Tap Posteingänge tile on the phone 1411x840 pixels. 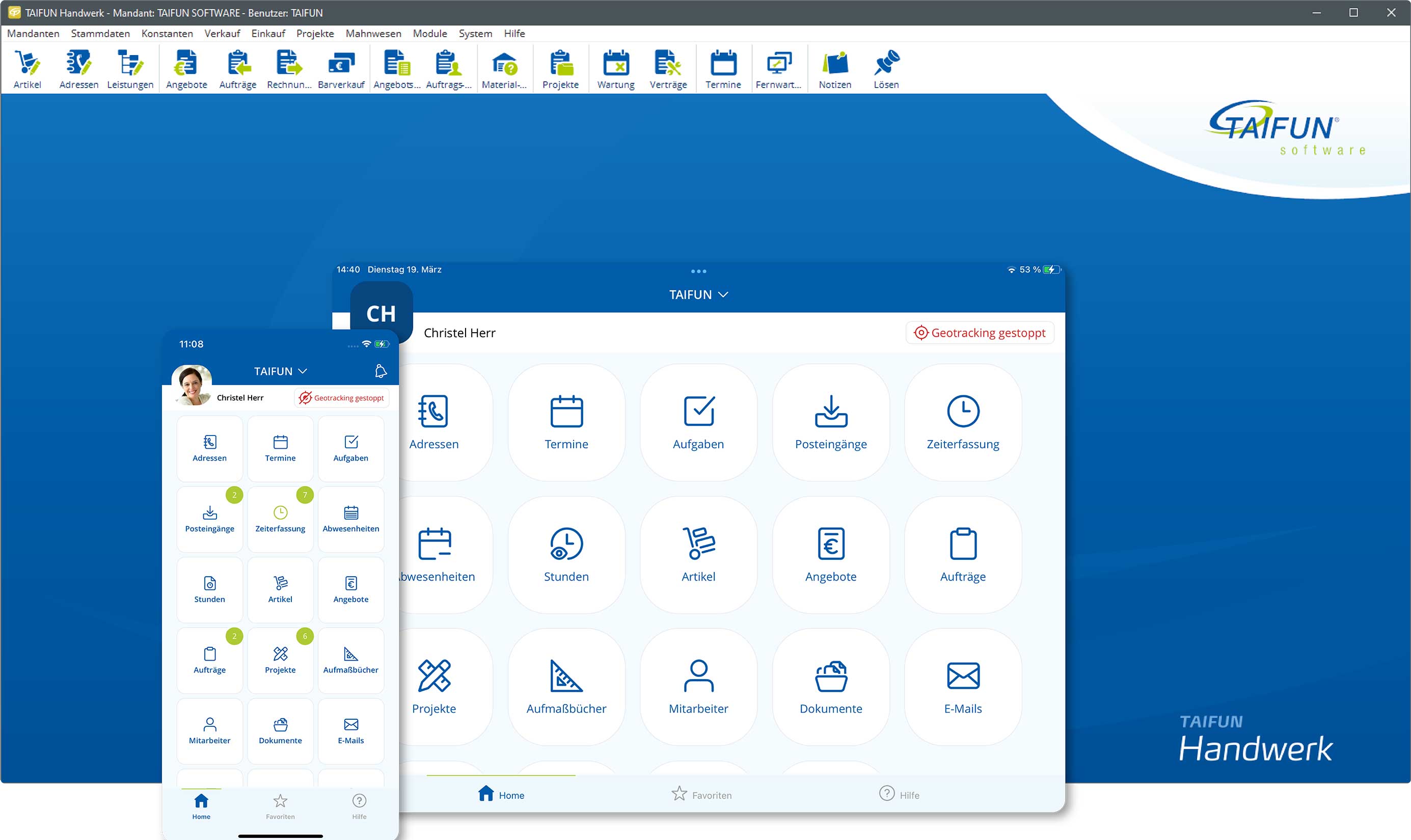pyautogui.click(x=209, y=519)
